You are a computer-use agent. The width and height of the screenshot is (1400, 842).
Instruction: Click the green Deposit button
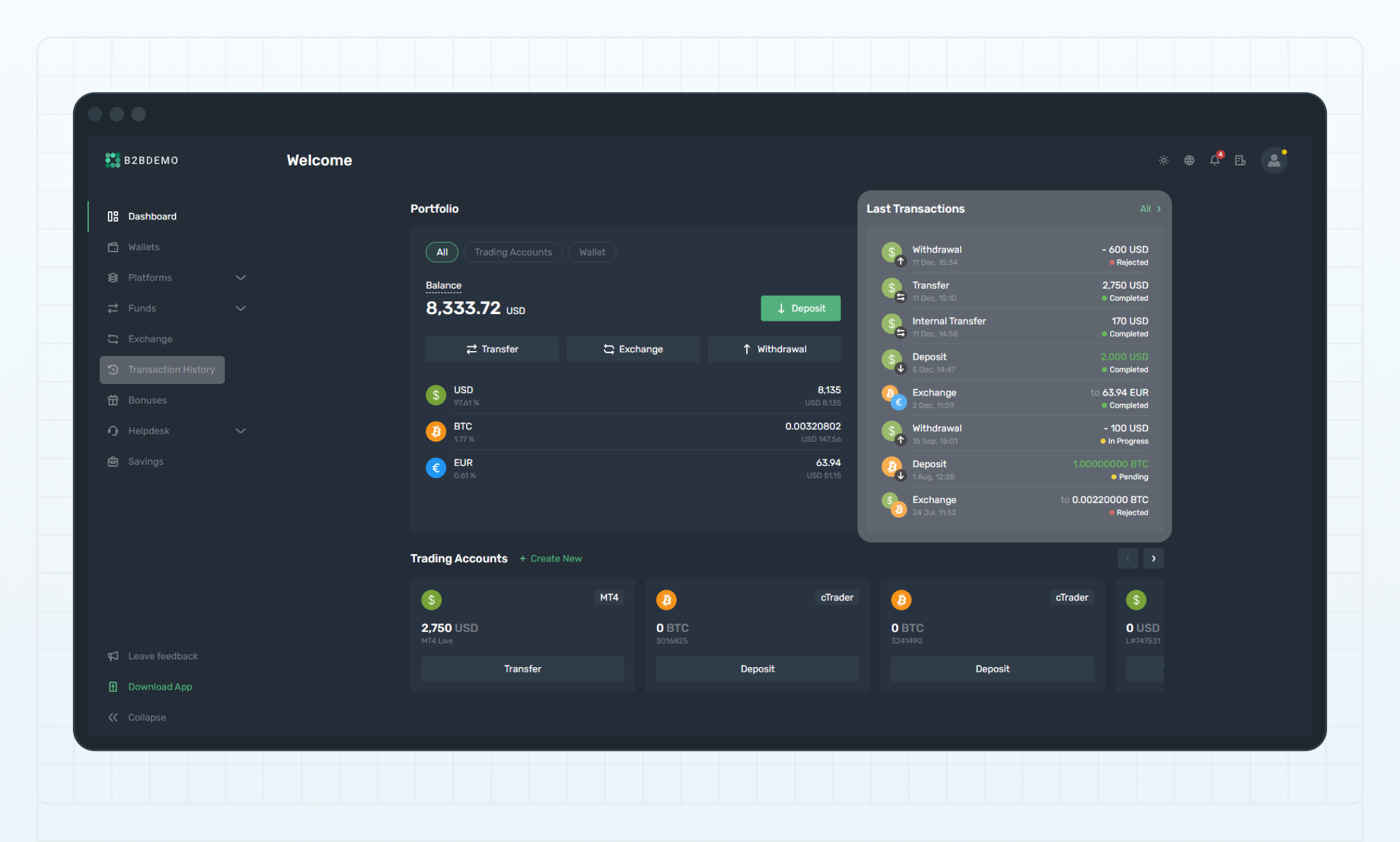[800, 308]
